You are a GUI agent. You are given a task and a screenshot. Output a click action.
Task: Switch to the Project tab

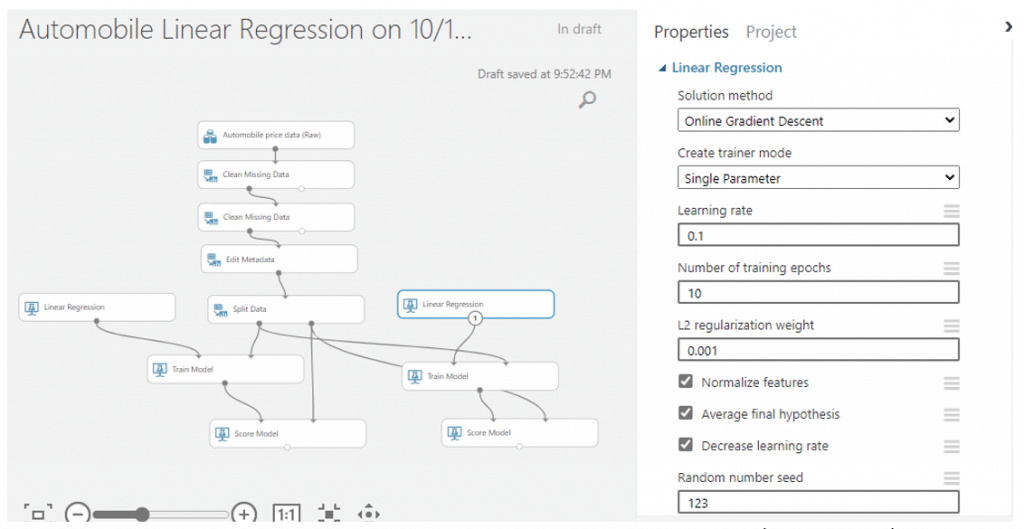click(x=771, y=32)
